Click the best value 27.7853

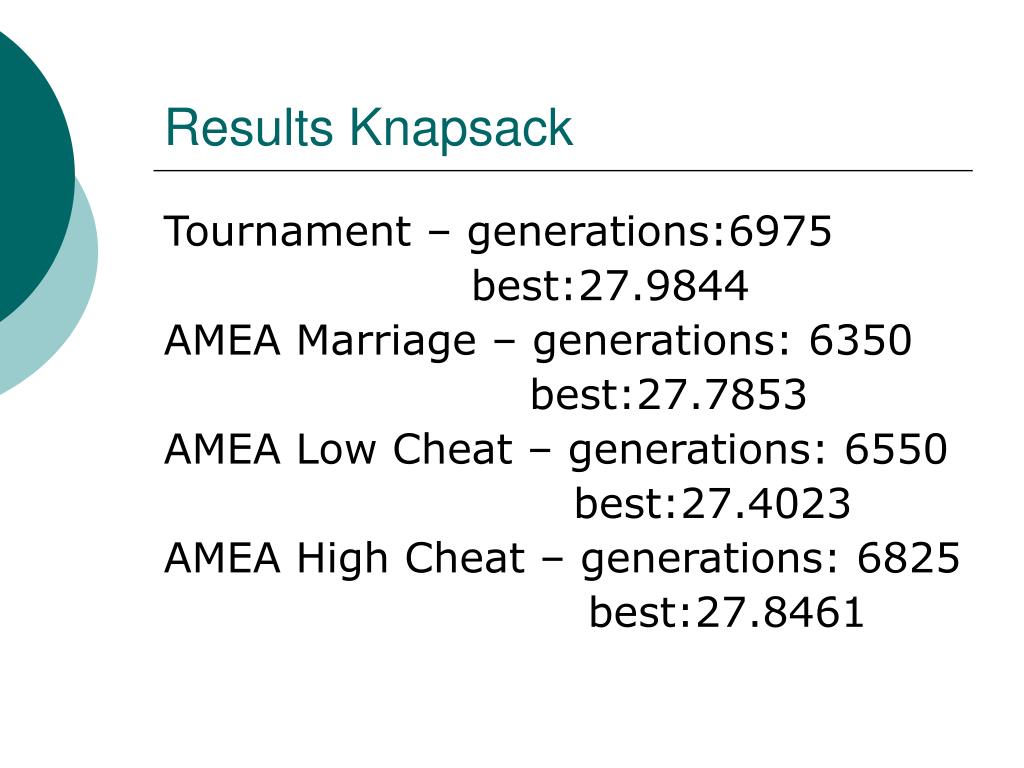722,394
